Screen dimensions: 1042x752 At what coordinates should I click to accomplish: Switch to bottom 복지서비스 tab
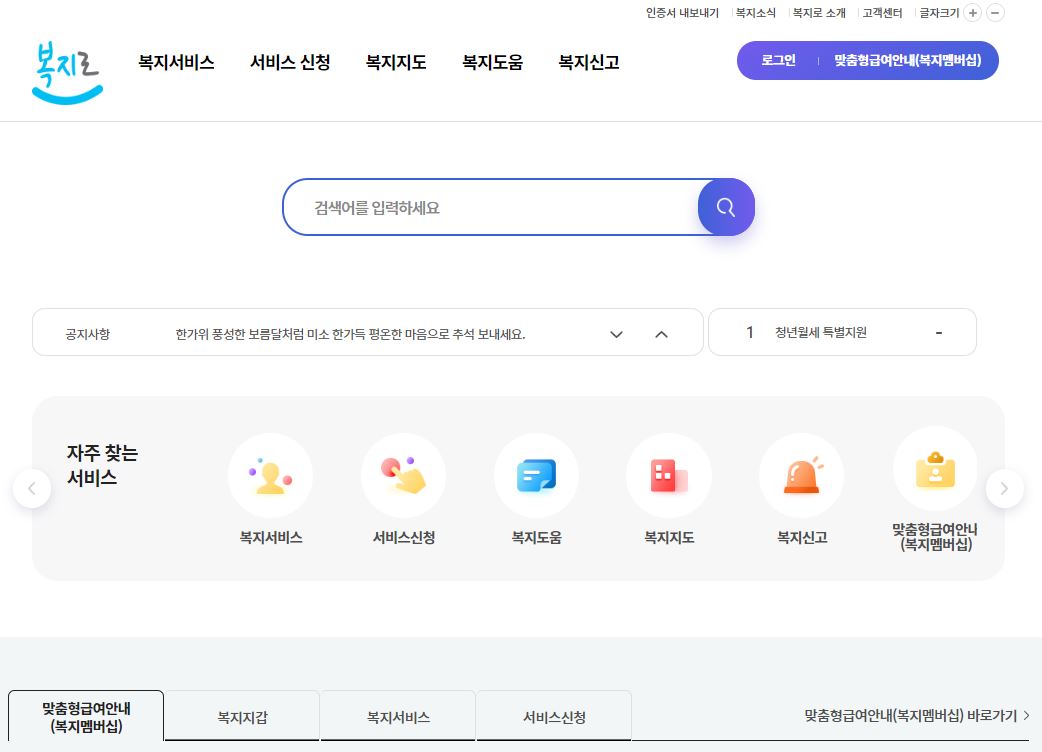click(398, 716)
